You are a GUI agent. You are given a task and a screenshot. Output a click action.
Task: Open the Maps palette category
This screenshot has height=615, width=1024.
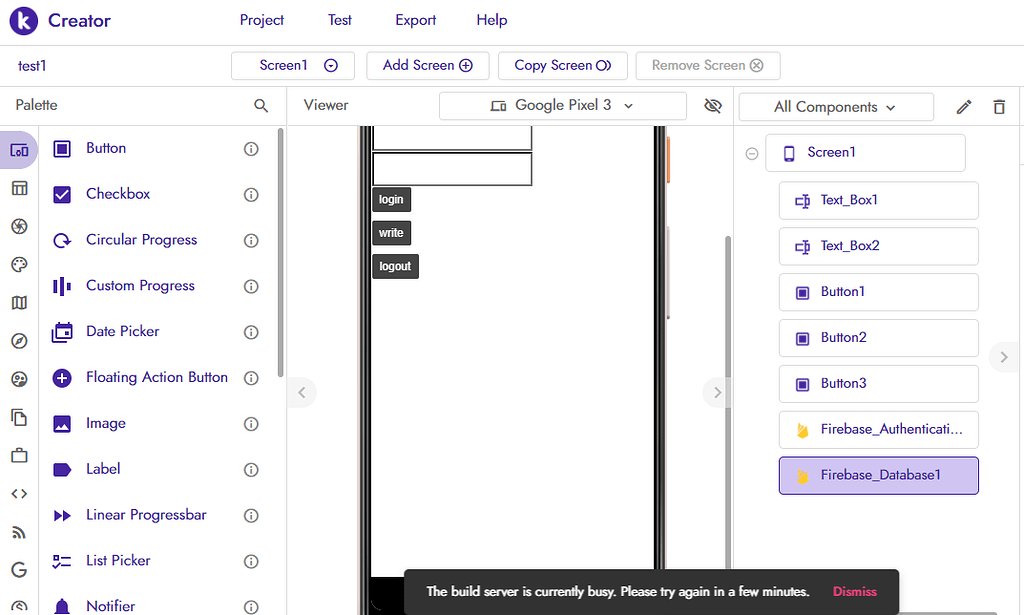tap(18, 302)
